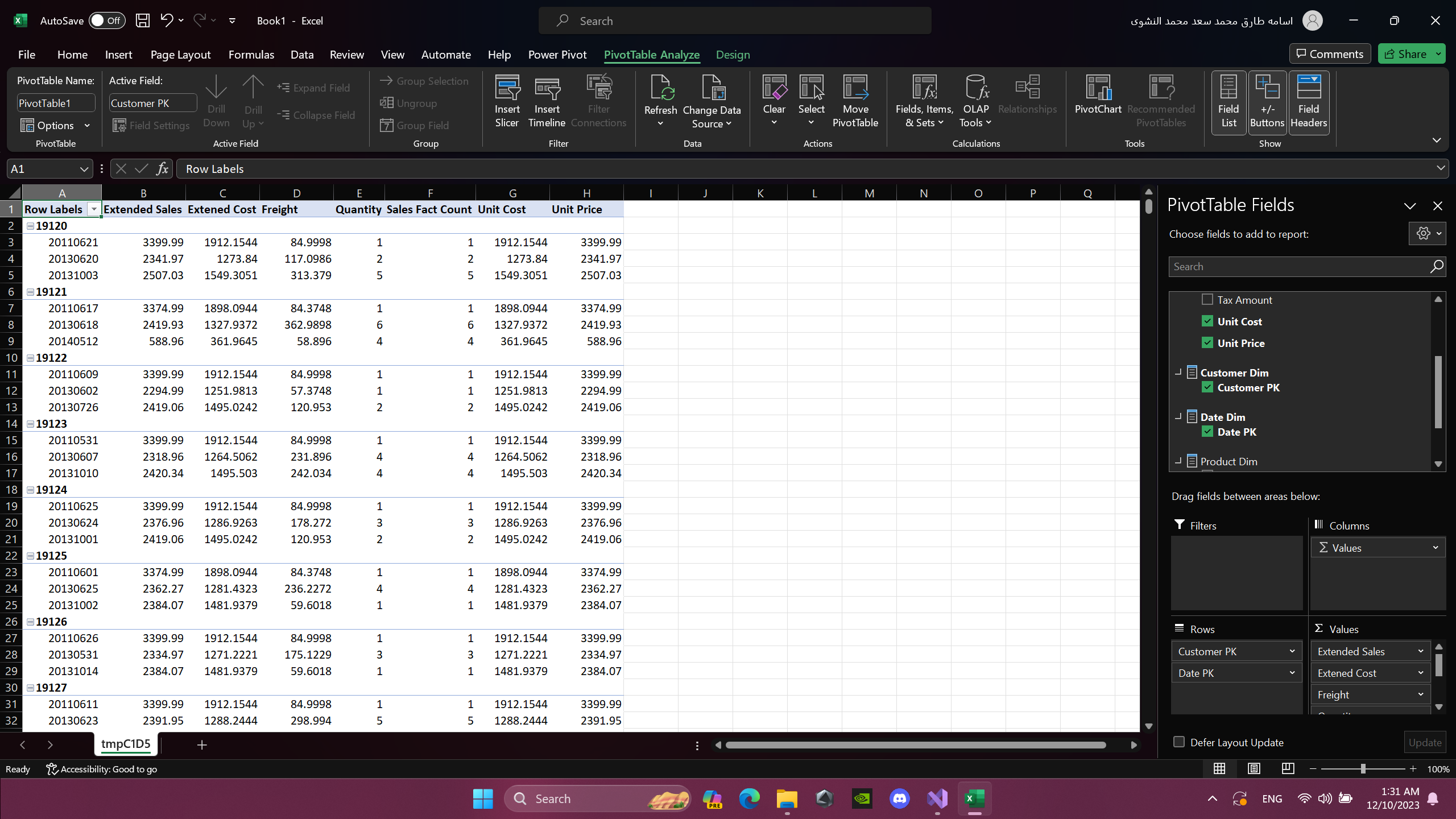Click the Refresh icon to update data
This screenshot has height=819, width=1456.
click(x=660, y=91)
